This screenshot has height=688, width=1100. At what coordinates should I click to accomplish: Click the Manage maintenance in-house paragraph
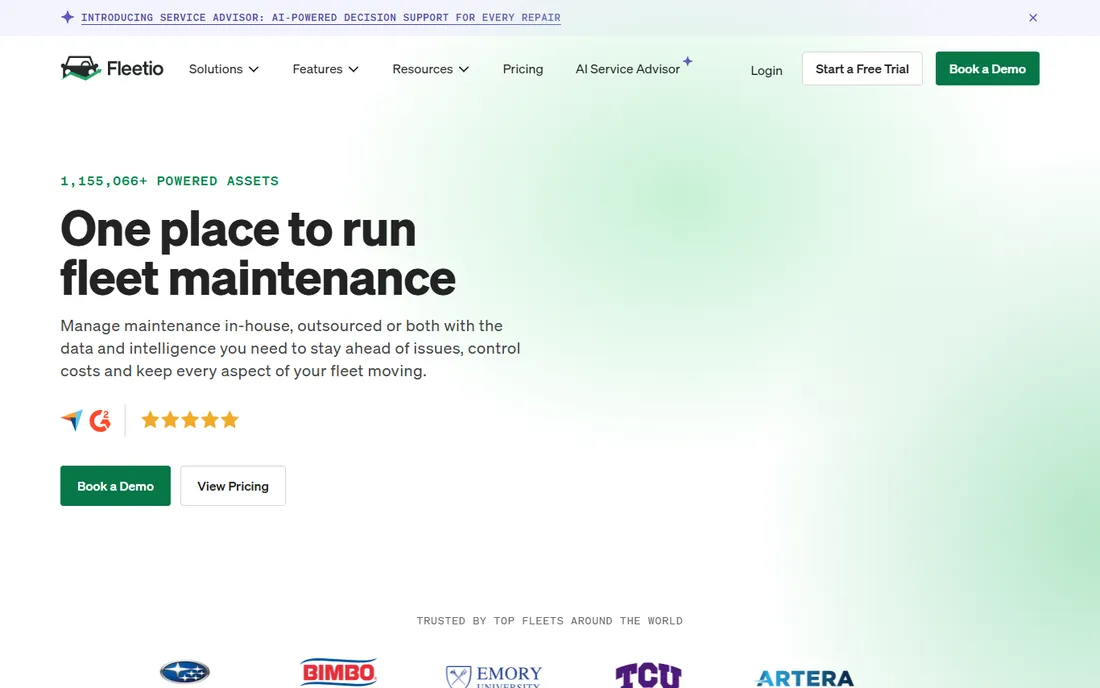click(x=290, y=349)
